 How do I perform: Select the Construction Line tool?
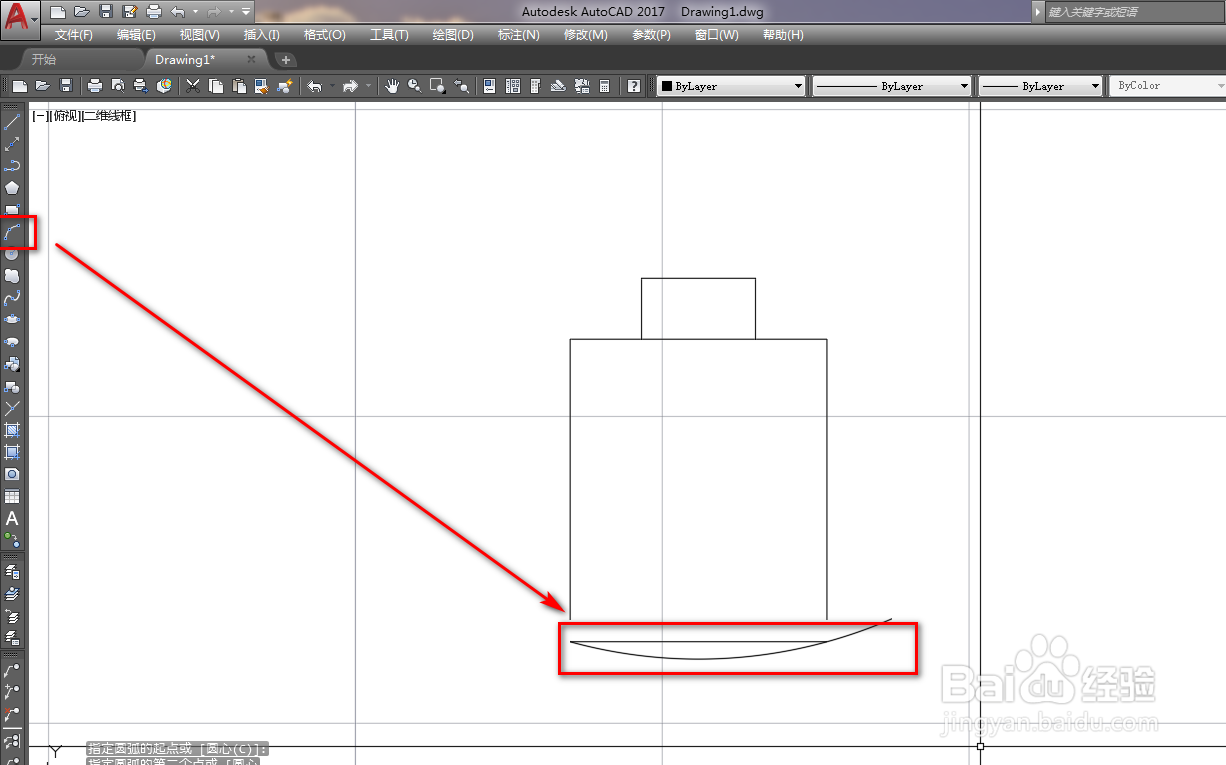[x=12, y=144]
